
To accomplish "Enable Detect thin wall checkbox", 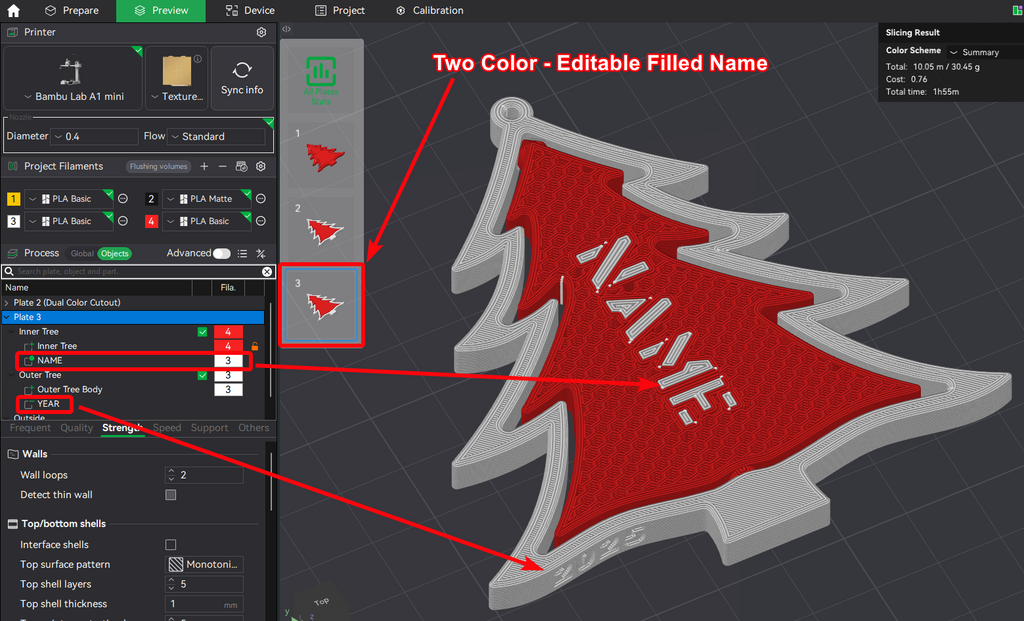I will click(x=171, y=495).
